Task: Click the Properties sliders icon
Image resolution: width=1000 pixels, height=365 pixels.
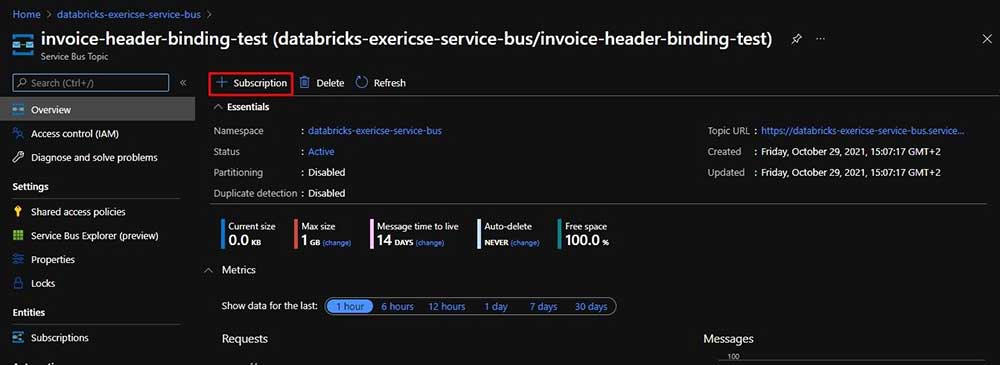Action: (18, 260)
